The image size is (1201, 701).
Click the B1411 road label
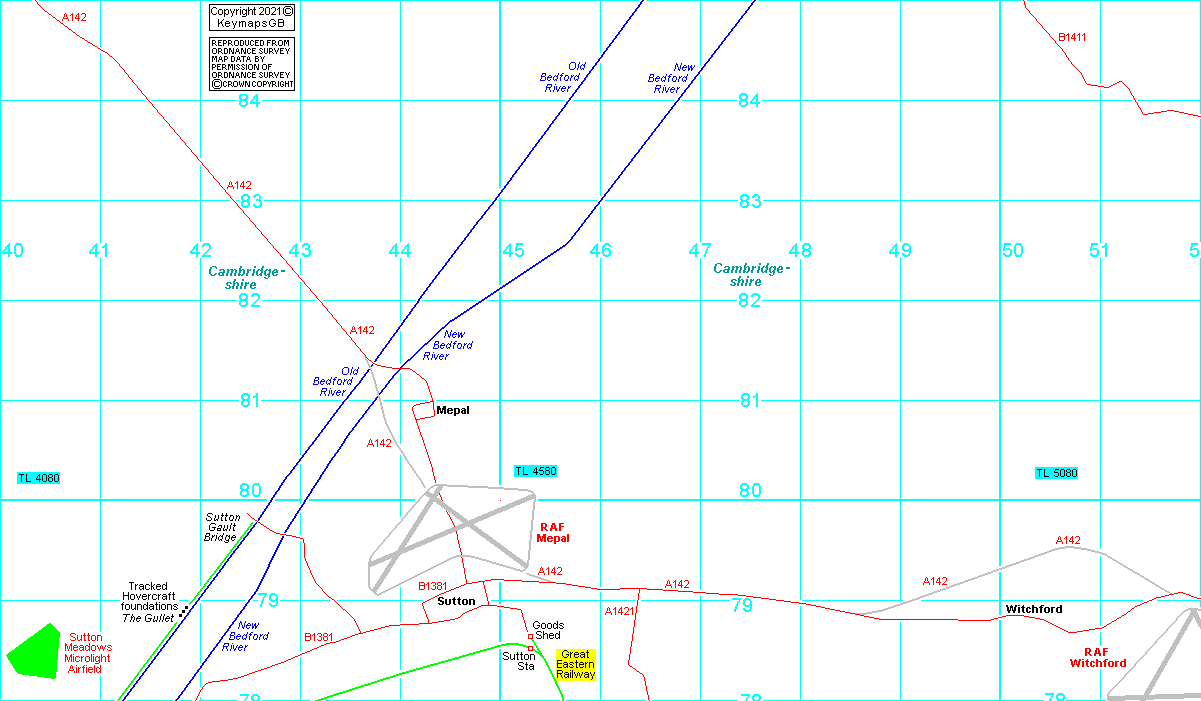click(x=1072, y=38)
